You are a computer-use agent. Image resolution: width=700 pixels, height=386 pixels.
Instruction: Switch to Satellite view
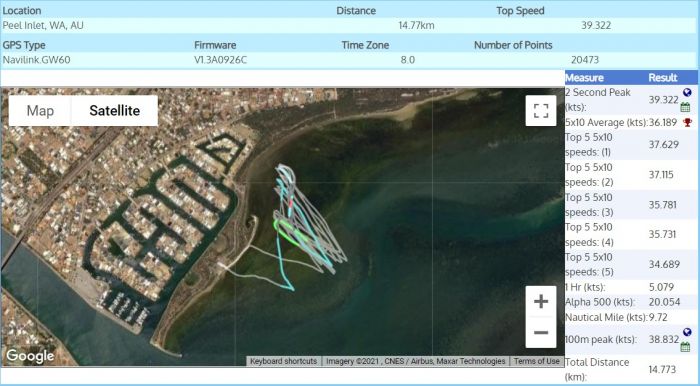tap(115, 111)
